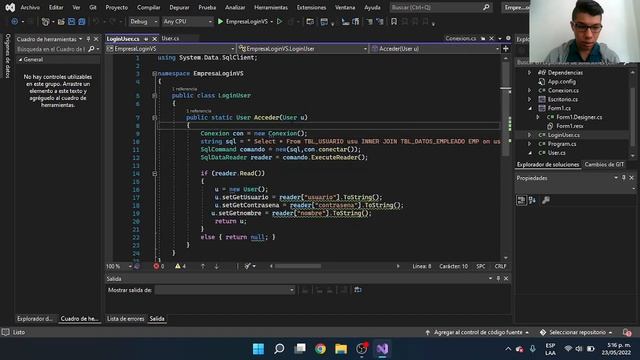Open the Mostrar salida de dropdown
The image size is (640, 360).
coord(224,290)
